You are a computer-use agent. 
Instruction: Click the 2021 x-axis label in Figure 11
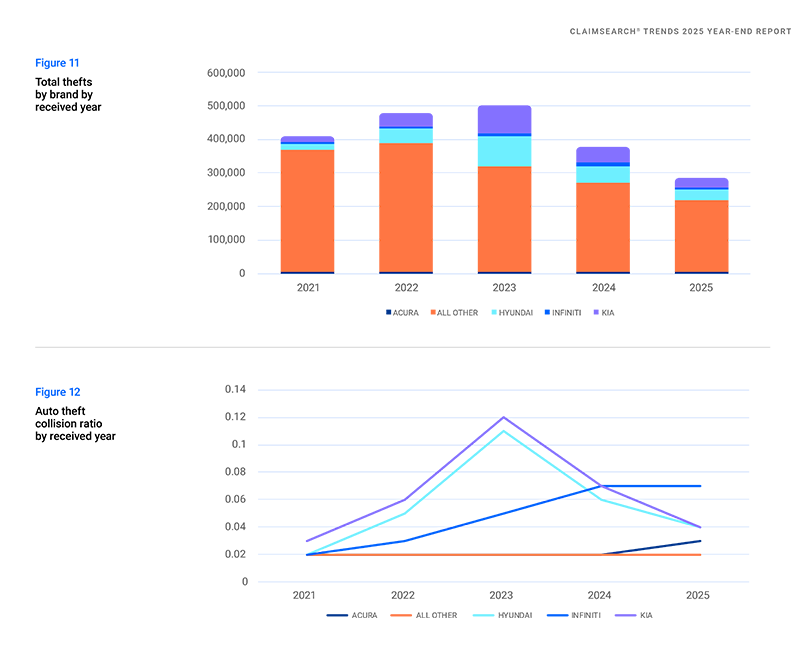pos(308,288)
